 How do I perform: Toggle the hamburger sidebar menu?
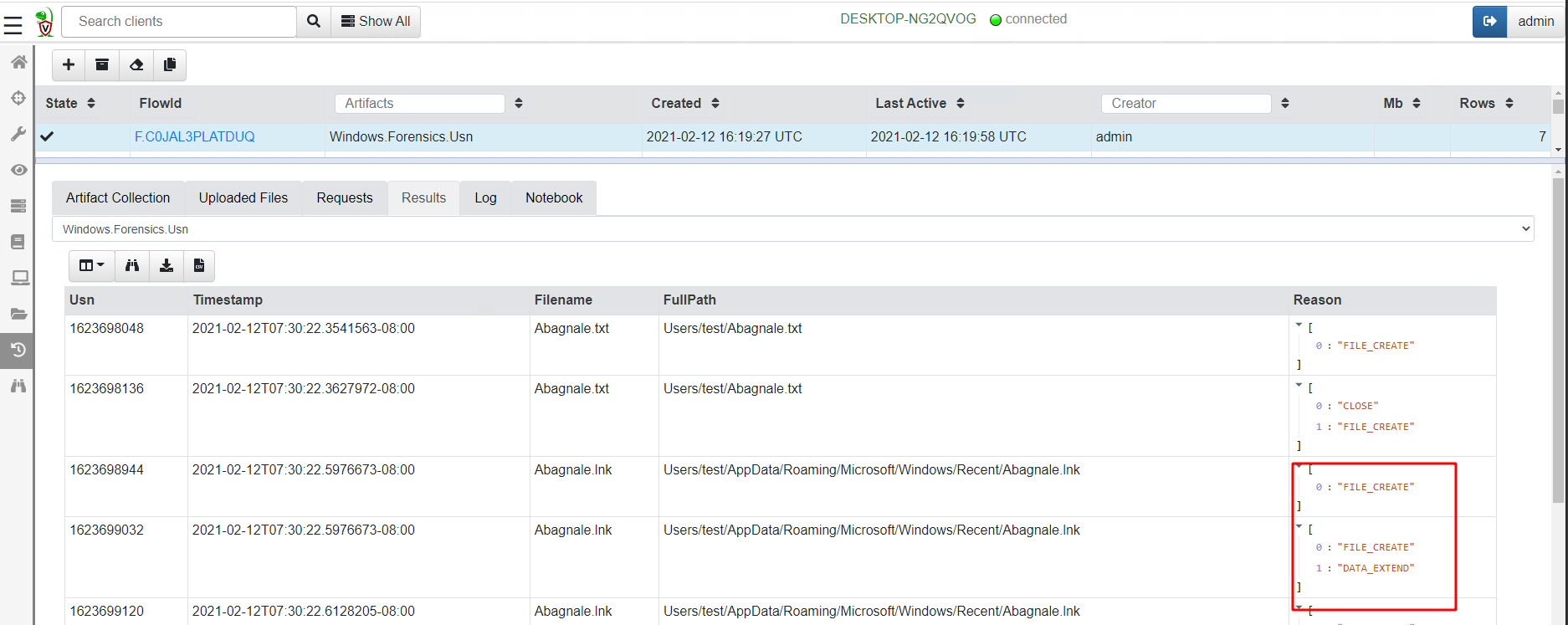pyautogui.click(x=13, y=24)
